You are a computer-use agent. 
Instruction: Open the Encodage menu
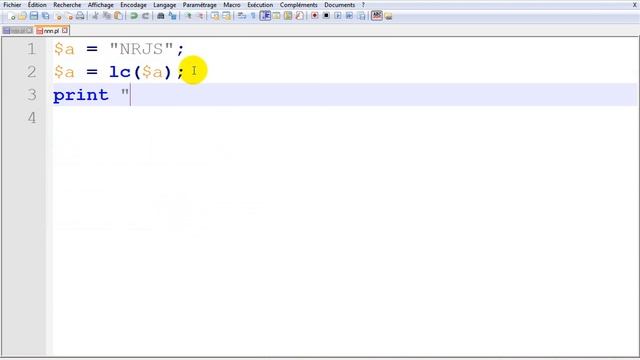[133, 5]
